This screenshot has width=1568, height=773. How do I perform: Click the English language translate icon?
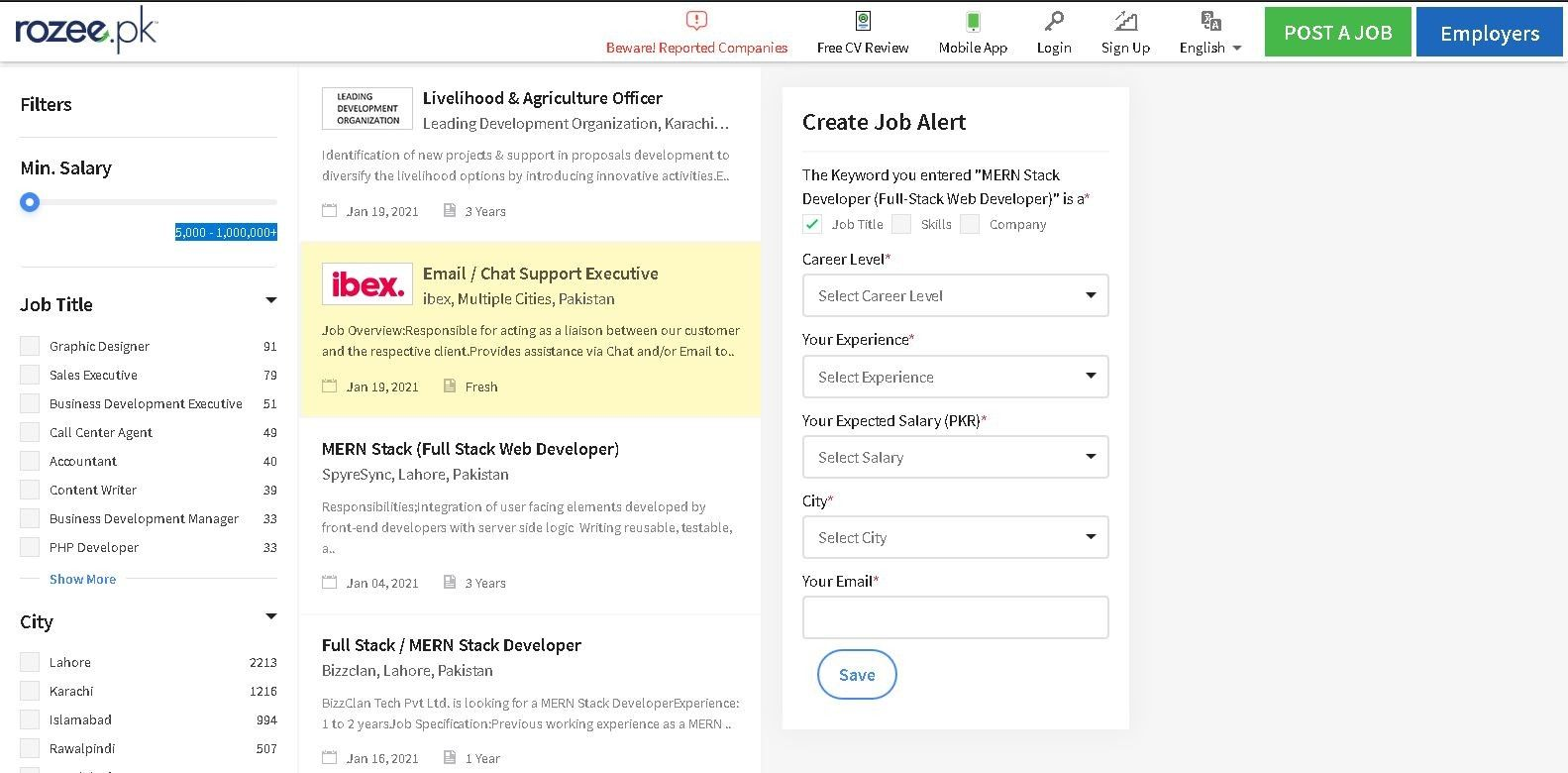[x=1210, y=21]
